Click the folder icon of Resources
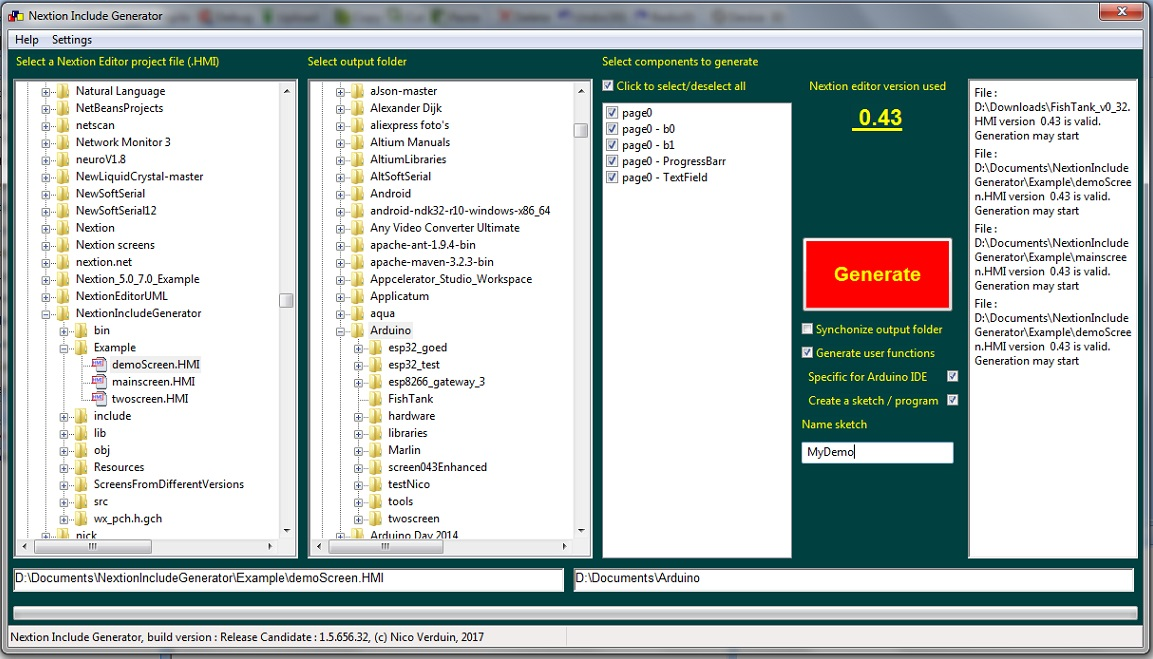The image size is (1153, 659). click(x=81, y=467)
